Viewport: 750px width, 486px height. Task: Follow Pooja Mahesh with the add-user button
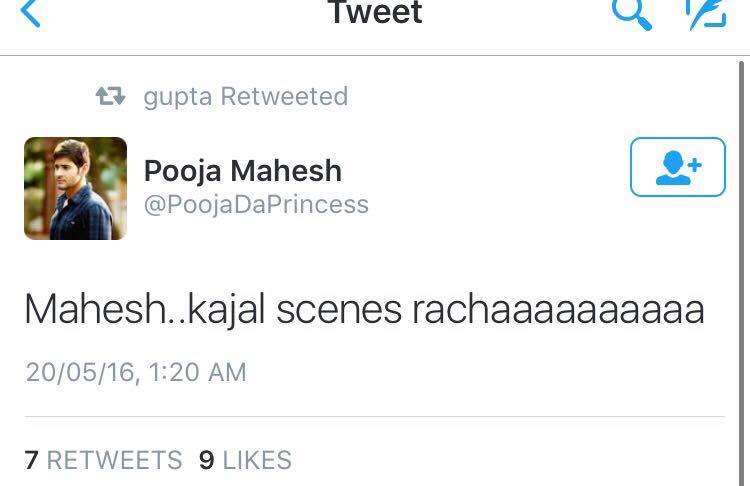(x=677, y=167)
